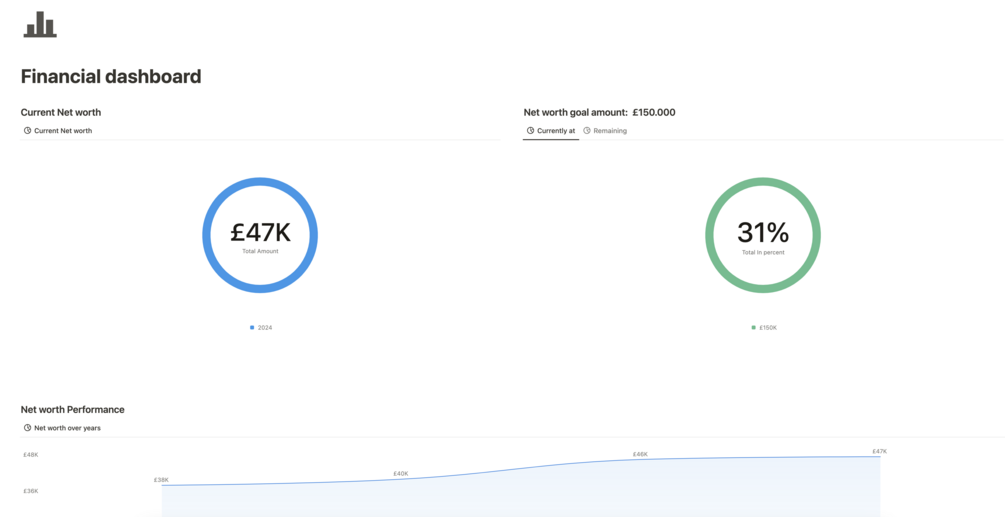
Task: Click the blue 2024 legend swatch
Action: coord(252,327)
